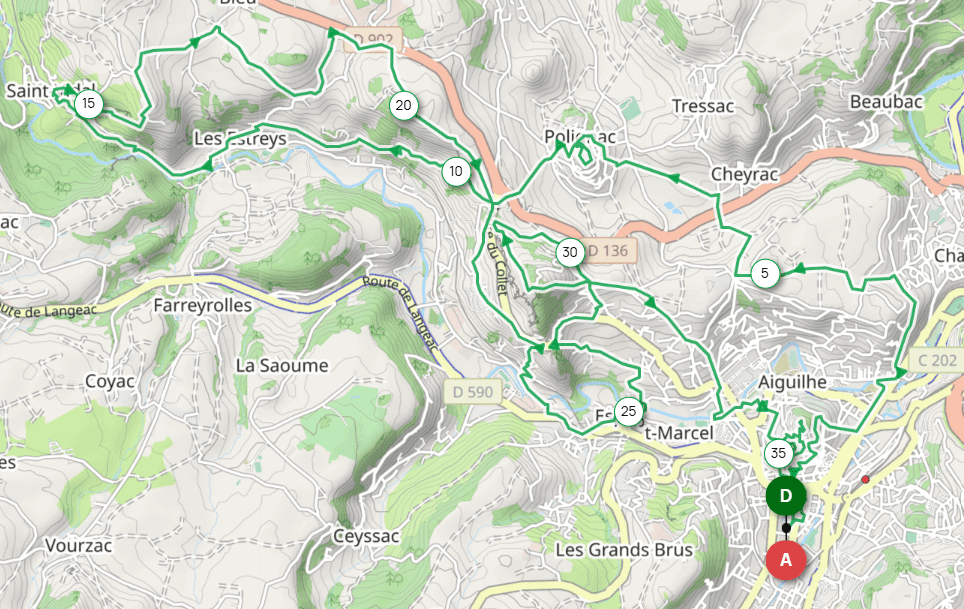Click the black waypoint dot between D and A
964x609 pixels.
pos(786,528)
